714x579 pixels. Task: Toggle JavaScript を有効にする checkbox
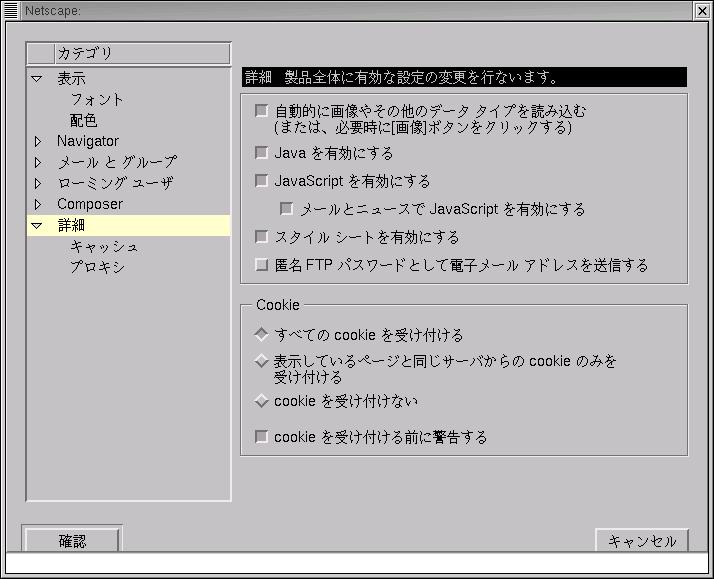tap(261, 181)
